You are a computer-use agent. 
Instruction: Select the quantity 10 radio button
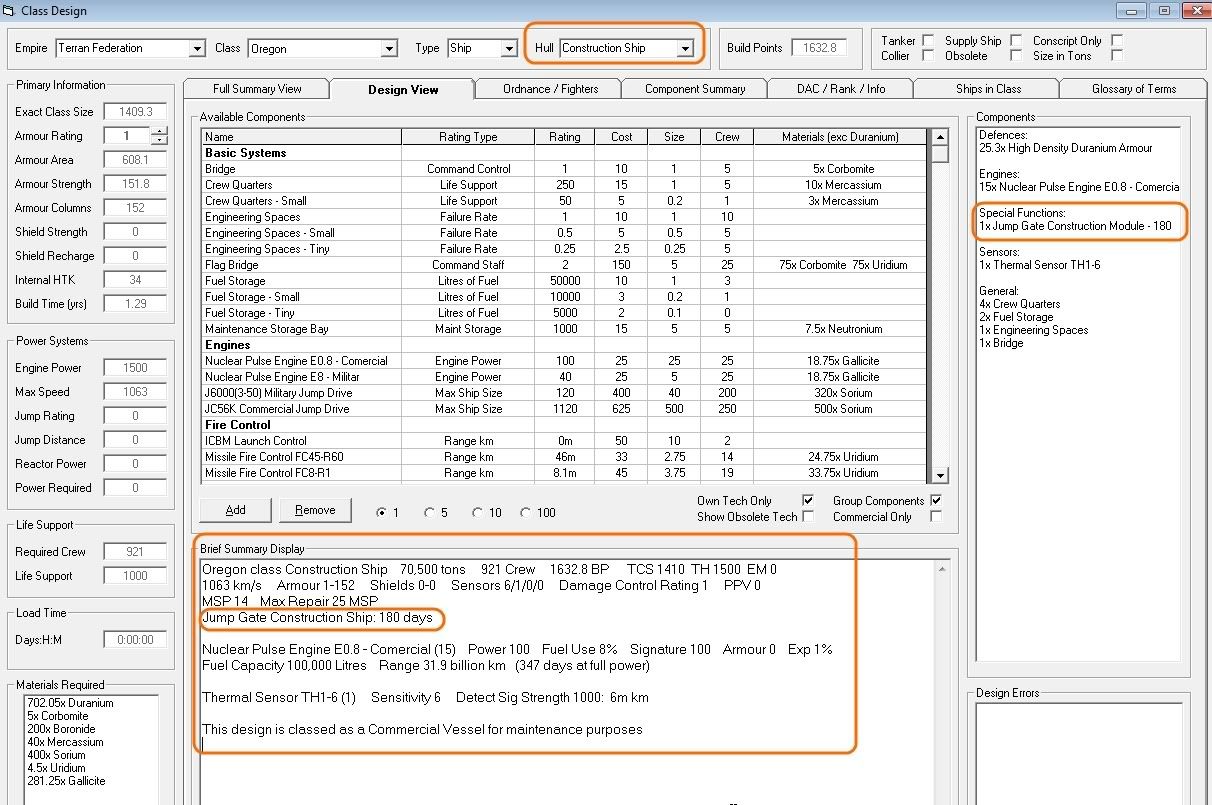pos(477,512)
